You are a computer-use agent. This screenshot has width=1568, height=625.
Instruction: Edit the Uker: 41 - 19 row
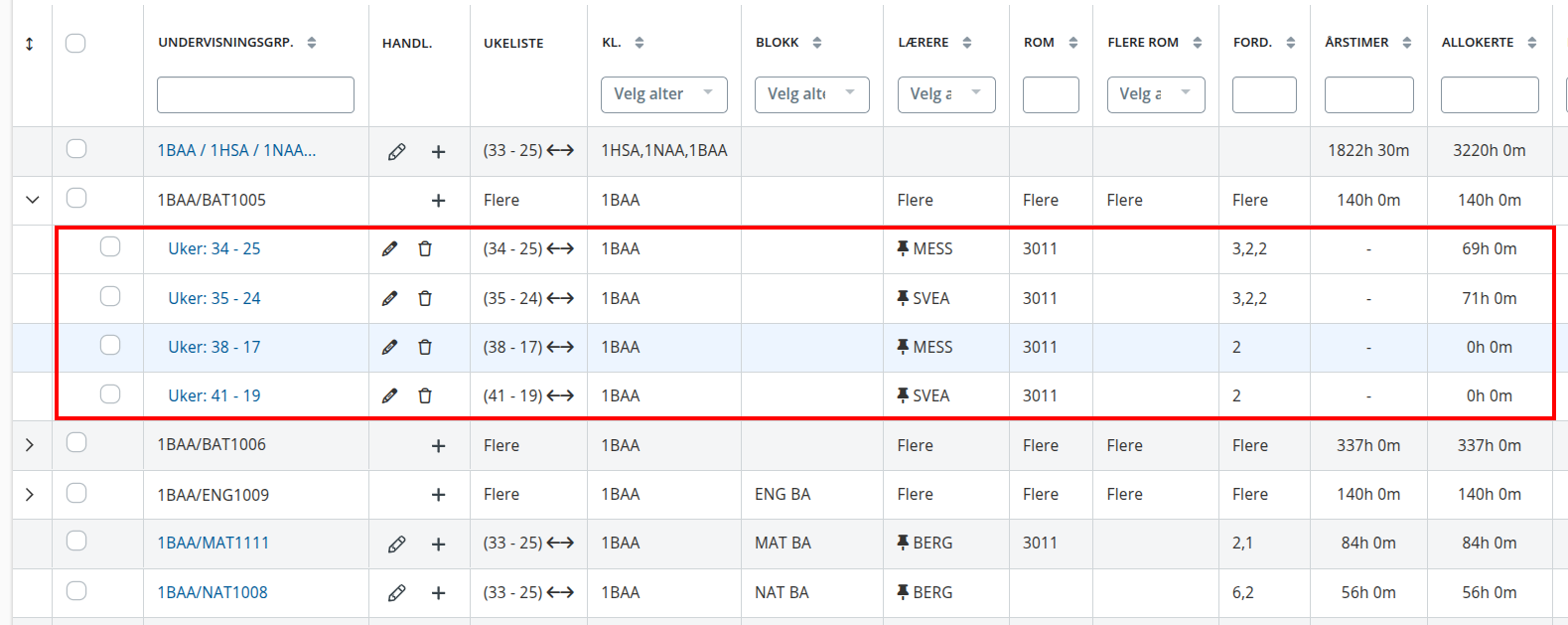click(x=389, y=395)
